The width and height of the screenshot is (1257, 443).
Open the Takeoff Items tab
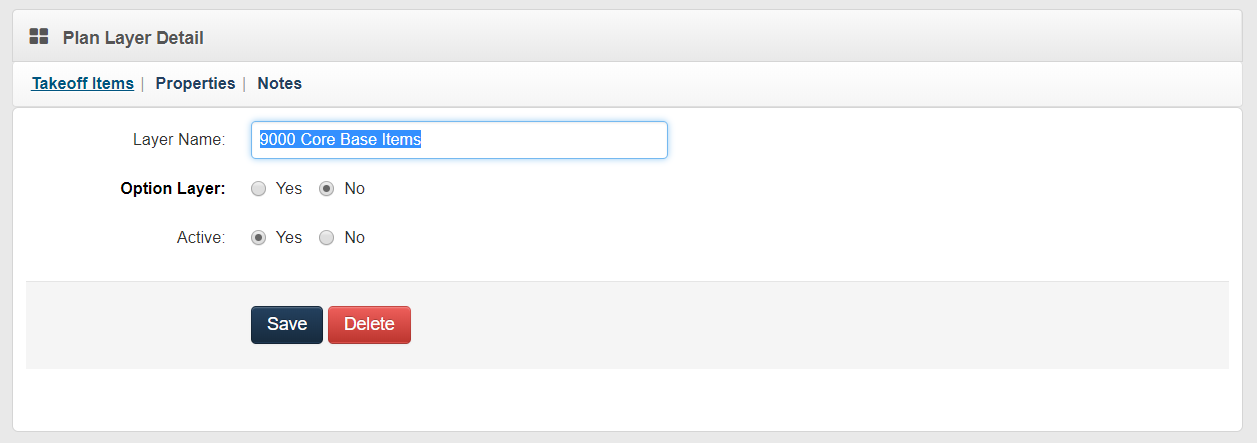coord(83,84)
